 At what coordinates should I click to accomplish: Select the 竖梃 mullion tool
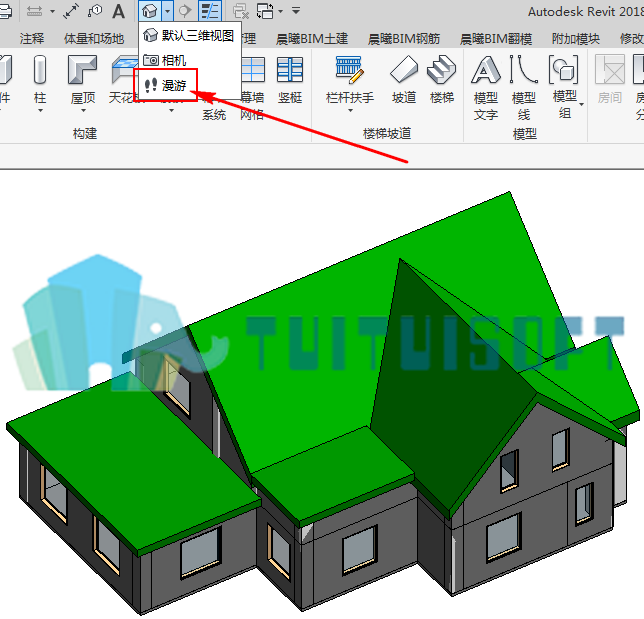pos(290,80)
